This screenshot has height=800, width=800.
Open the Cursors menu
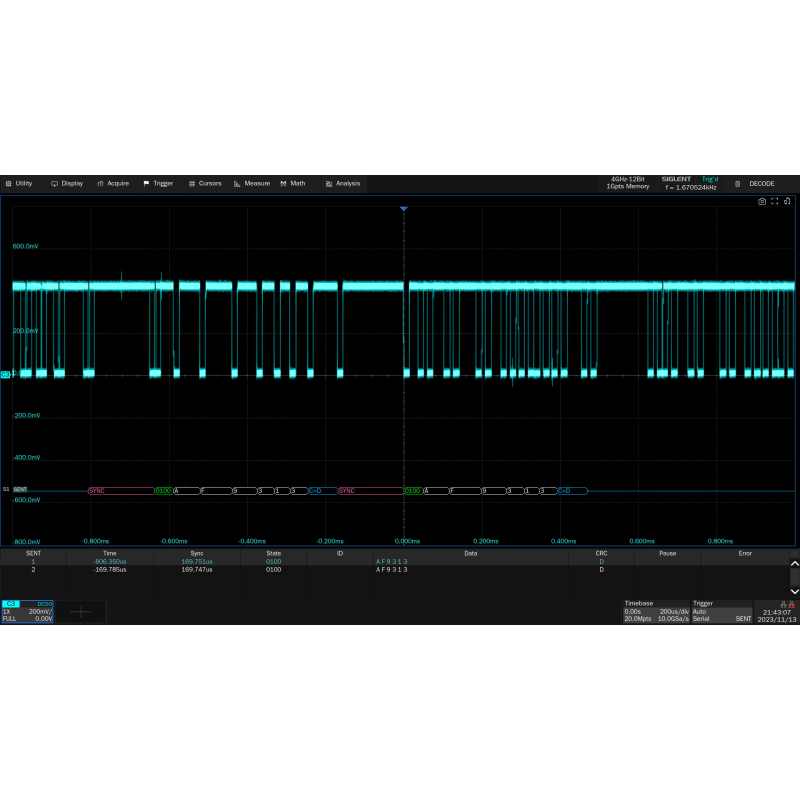[x=205, y=184]
